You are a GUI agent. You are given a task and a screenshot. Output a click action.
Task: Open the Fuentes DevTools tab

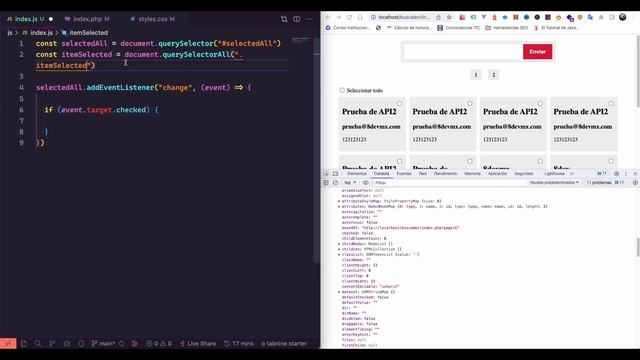click(404, 173)
